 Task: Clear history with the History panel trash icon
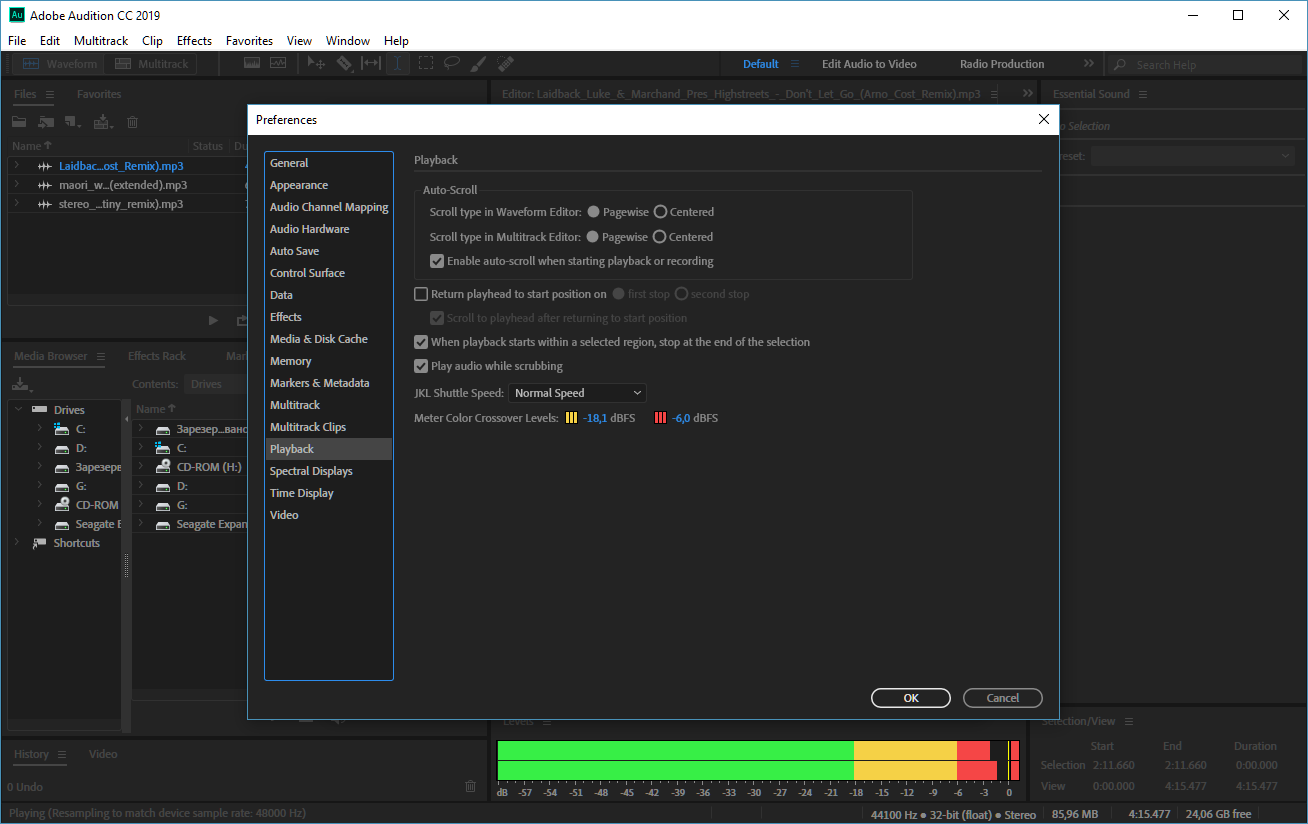[471, 787]
